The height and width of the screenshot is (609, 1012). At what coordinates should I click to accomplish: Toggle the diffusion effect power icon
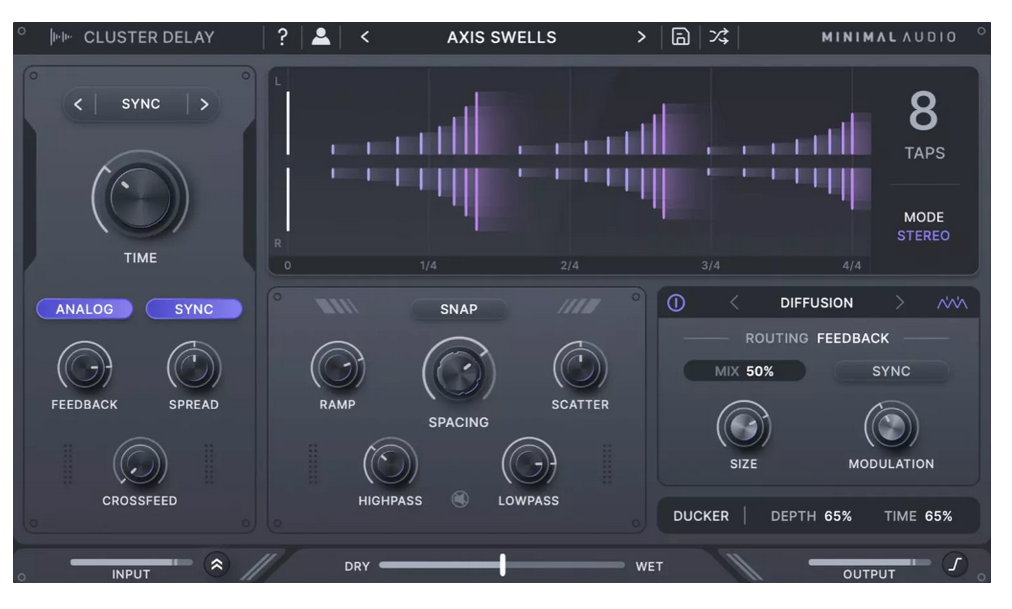point(676,303)
